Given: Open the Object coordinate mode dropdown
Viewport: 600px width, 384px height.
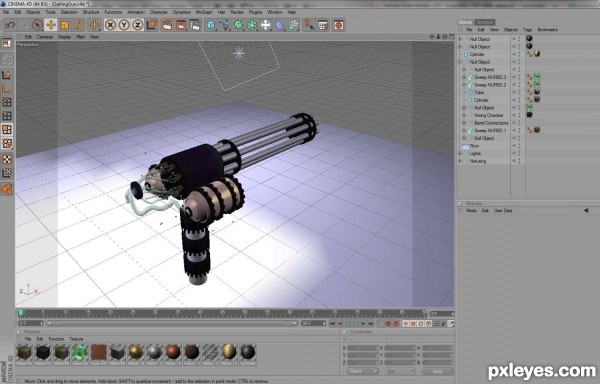Looking at the screenshot, I should pyautogui.click(x=363, y=371).
